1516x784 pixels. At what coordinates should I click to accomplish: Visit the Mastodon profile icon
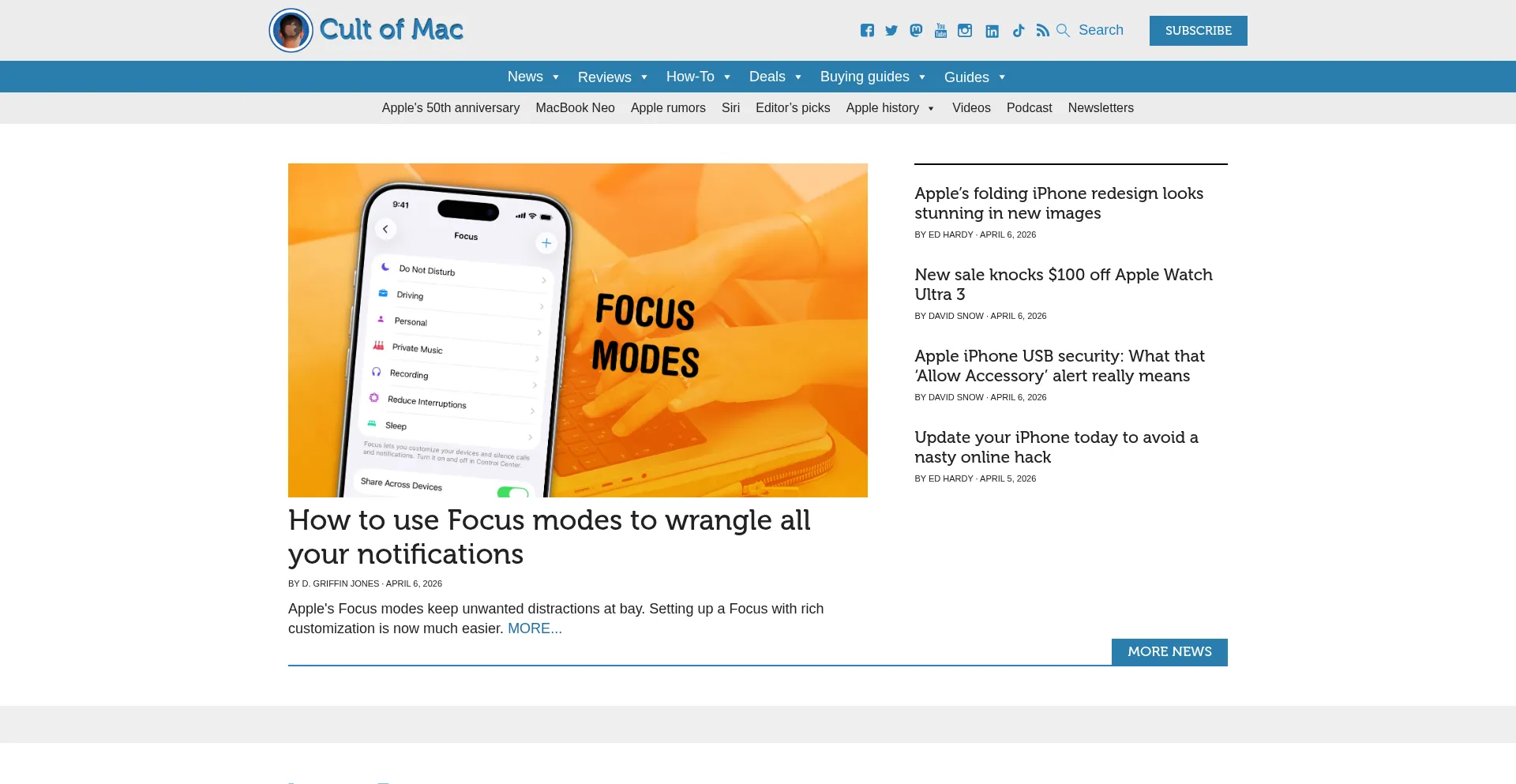[x=916, y=31]
